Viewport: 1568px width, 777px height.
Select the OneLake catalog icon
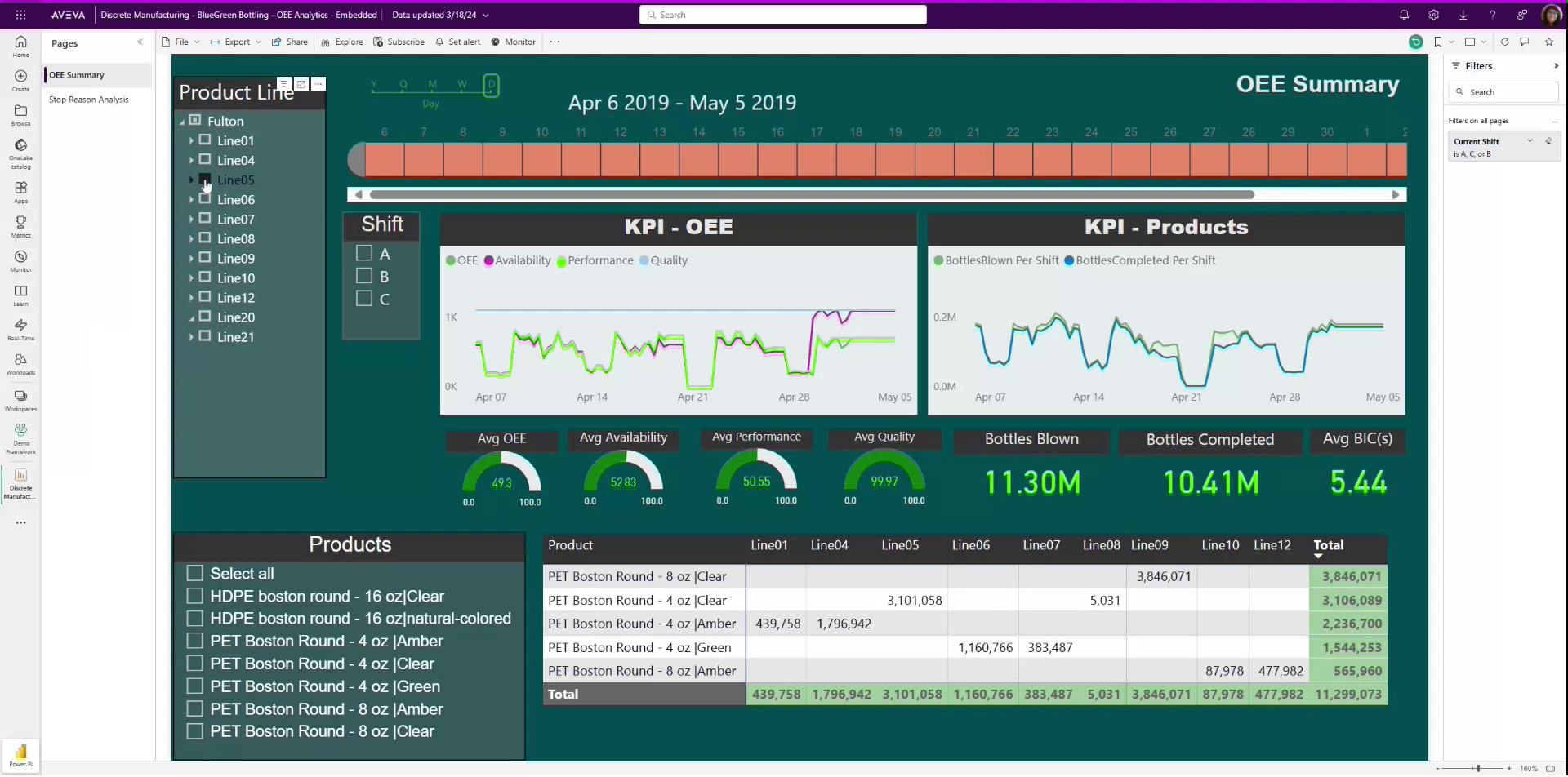tap(20, 149)
